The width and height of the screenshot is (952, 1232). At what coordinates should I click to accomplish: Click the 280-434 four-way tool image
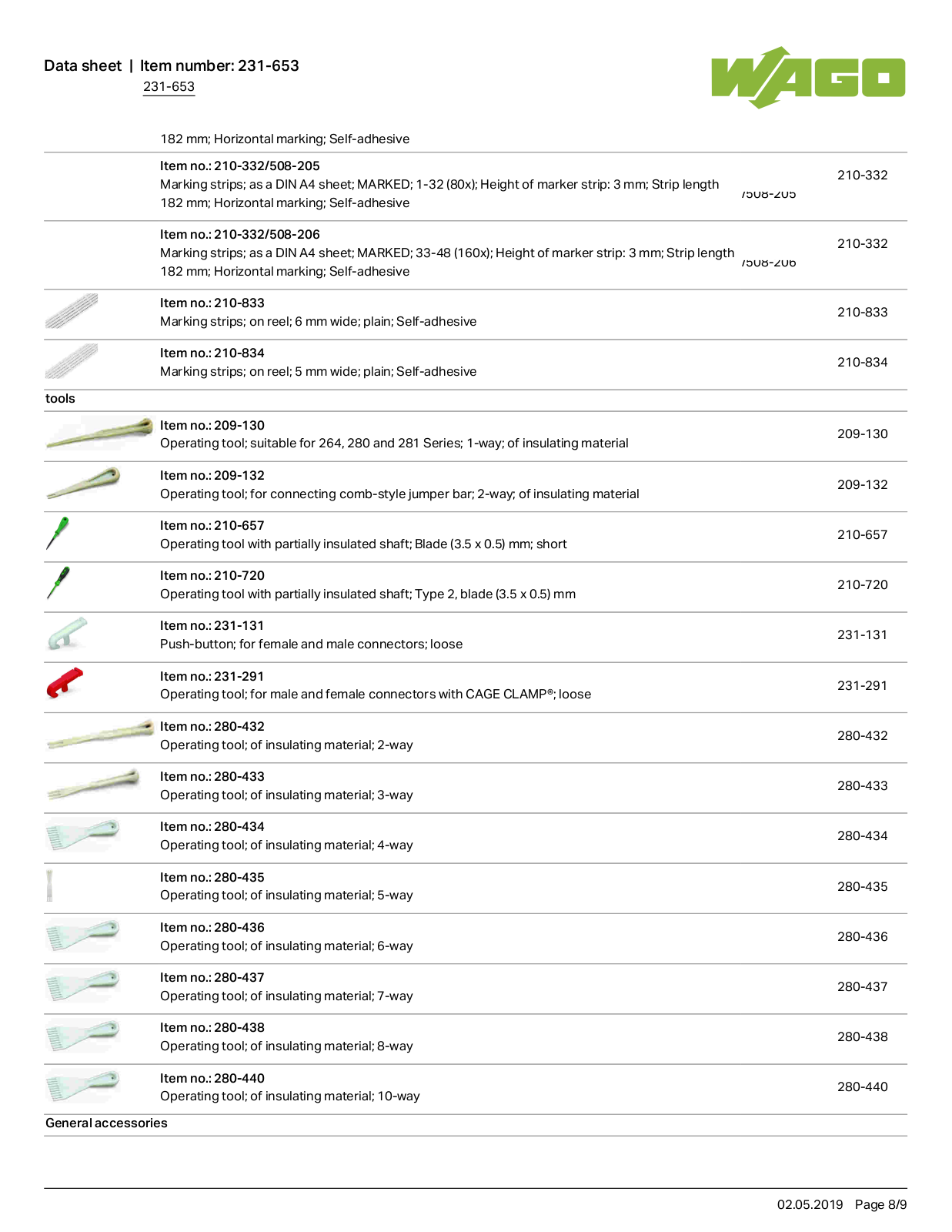[x=82, y=835]
